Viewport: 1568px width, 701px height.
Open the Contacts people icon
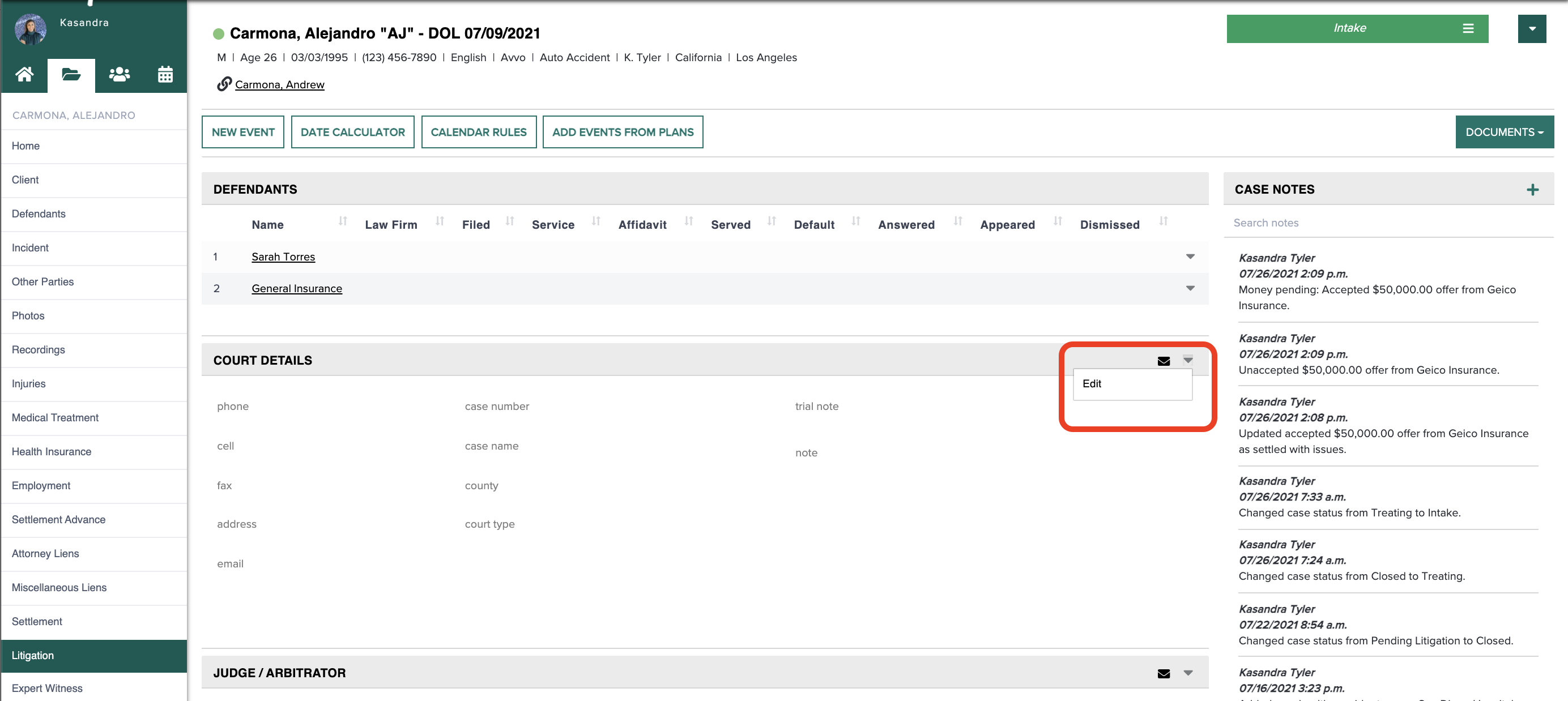point(119,74)
